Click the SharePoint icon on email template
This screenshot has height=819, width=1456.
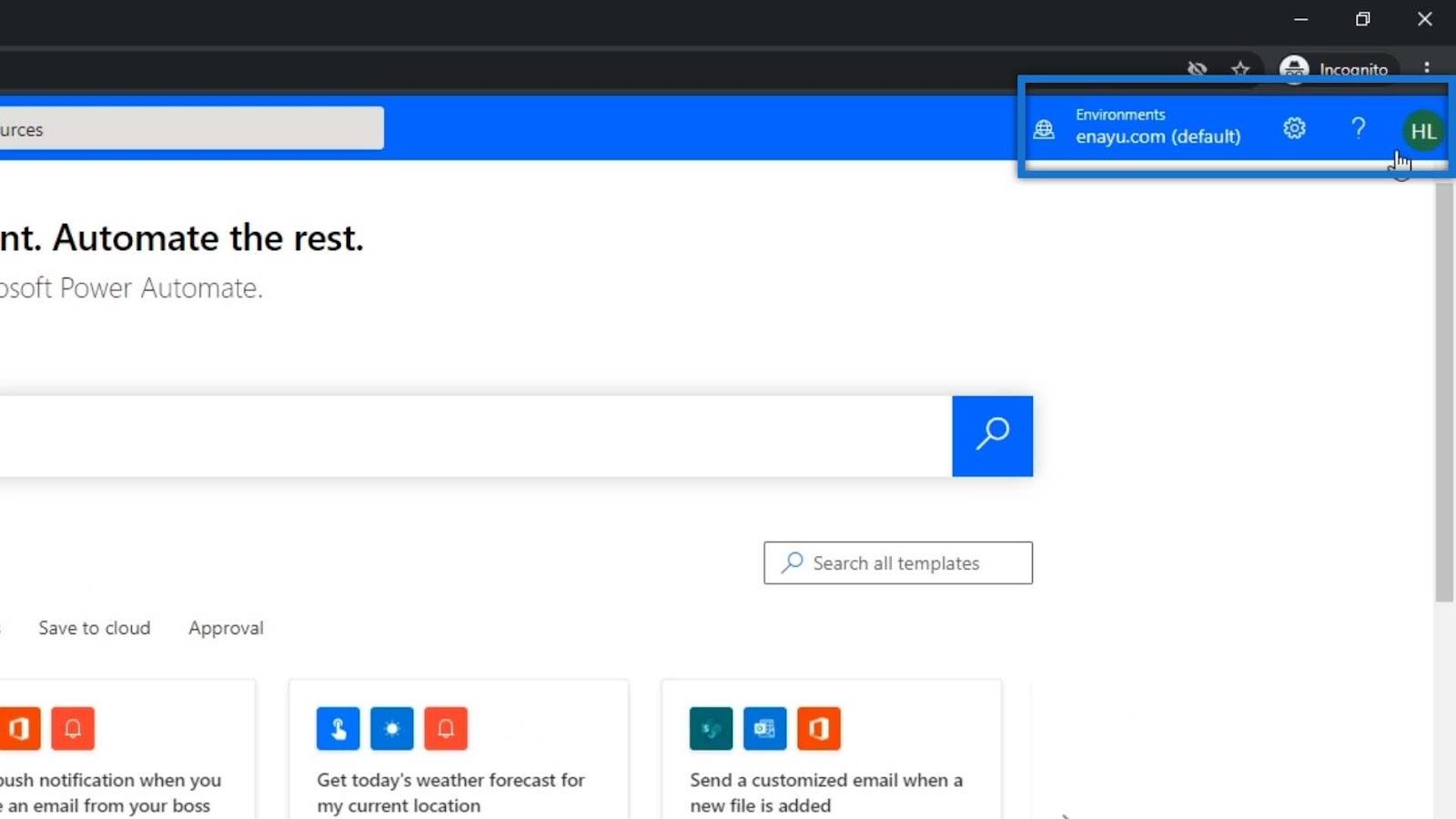coord(711,728)
